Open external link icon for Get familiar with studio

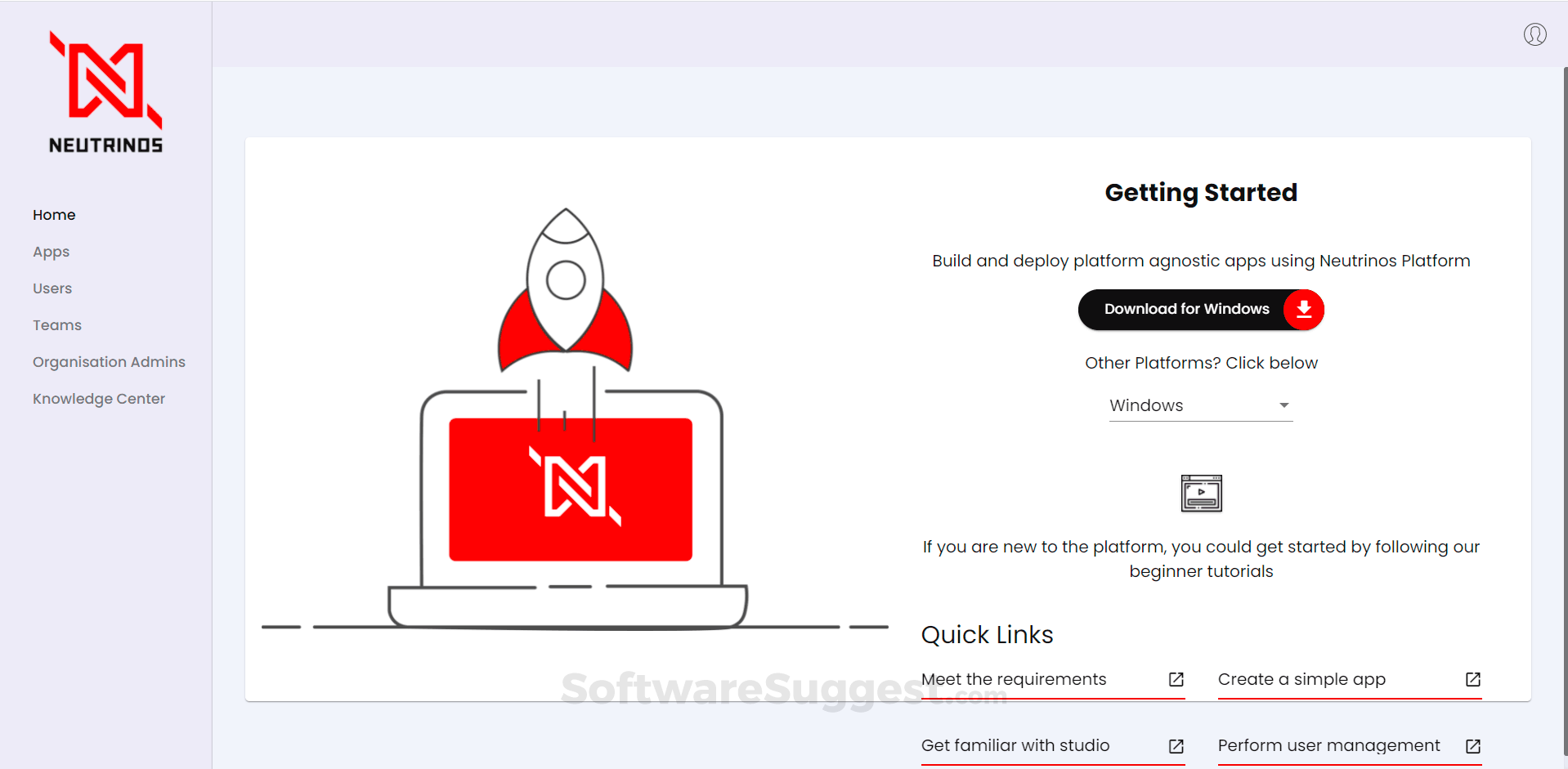click(1176, 746)
